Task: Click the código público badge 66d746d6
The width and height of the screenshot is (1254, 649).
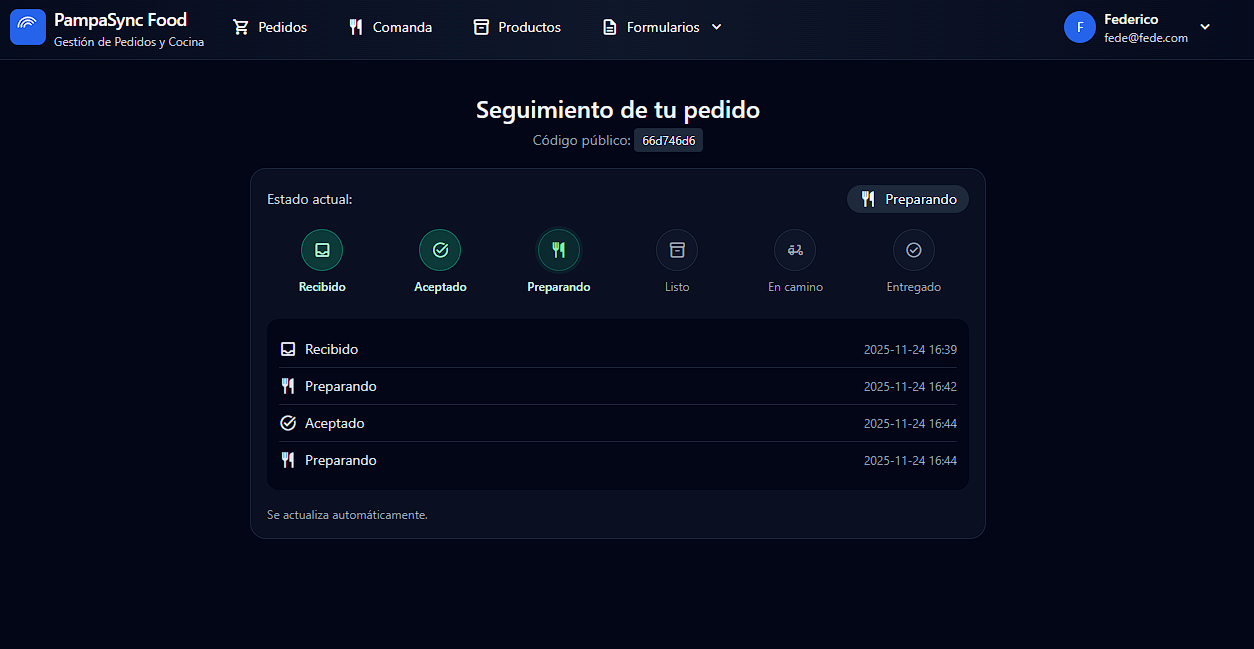Action: pyautogui.click(x=668, y=140)
